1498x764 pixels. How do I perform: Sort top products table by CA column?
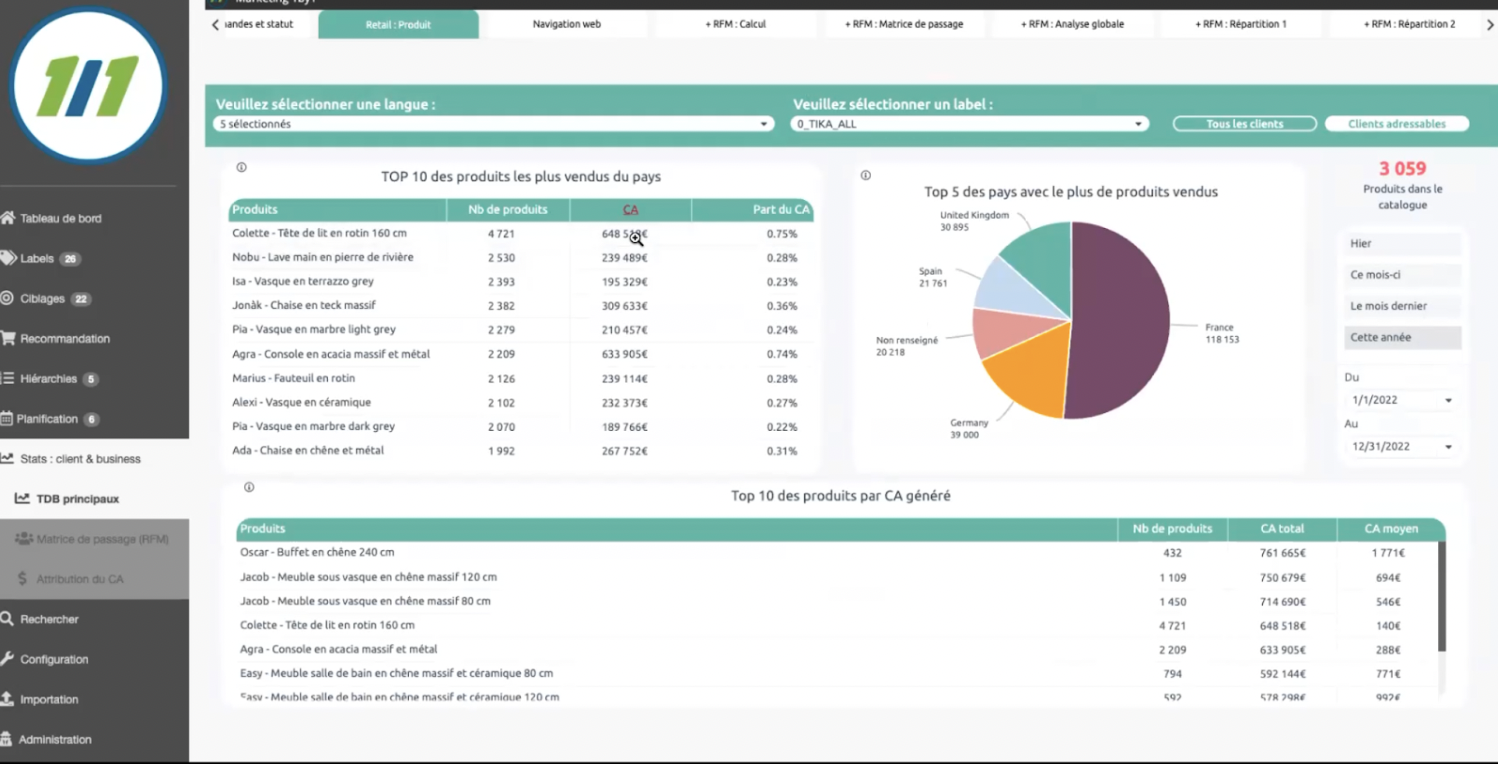click(x=630, y=210)
